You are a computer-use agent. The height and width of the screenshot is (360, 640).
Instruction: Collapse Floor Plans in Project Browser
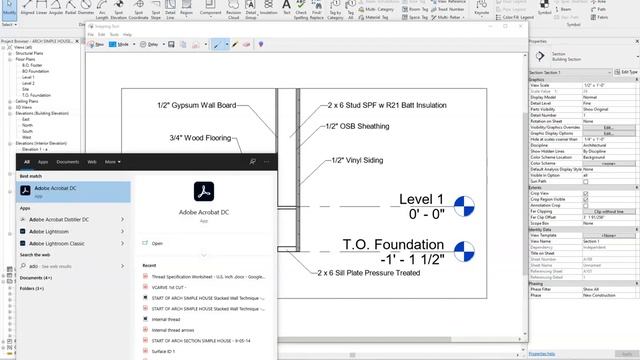tap(10, 60)
